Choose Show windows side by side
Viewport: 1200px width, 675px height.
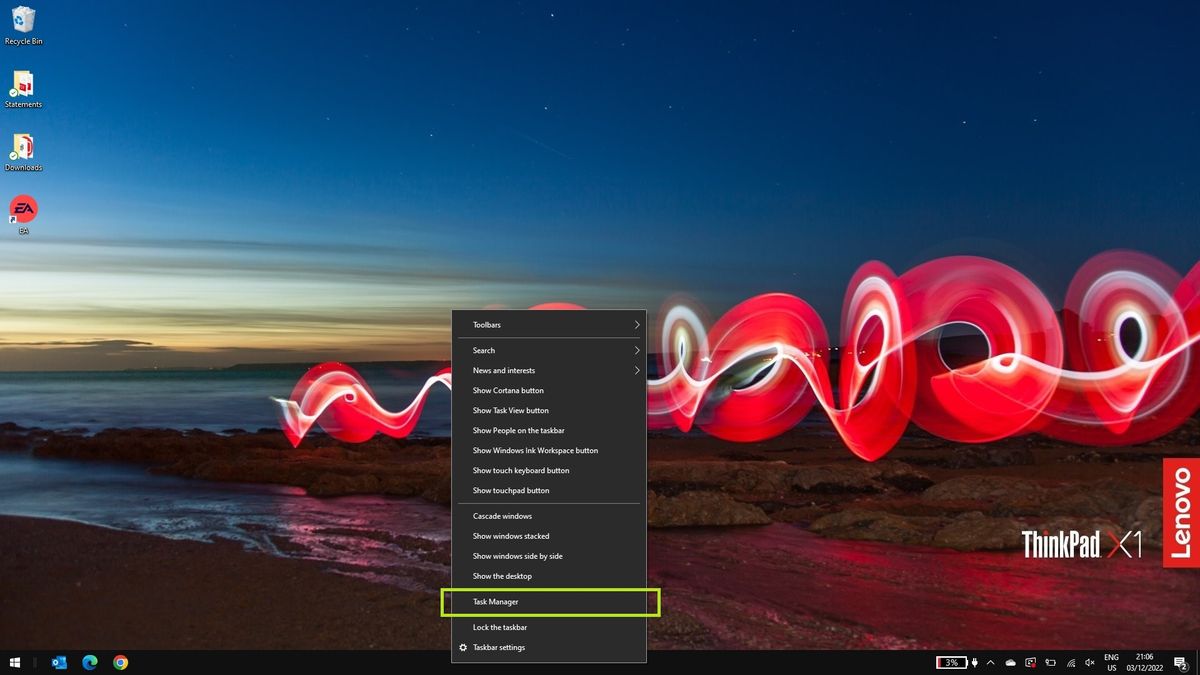[548, 557]
